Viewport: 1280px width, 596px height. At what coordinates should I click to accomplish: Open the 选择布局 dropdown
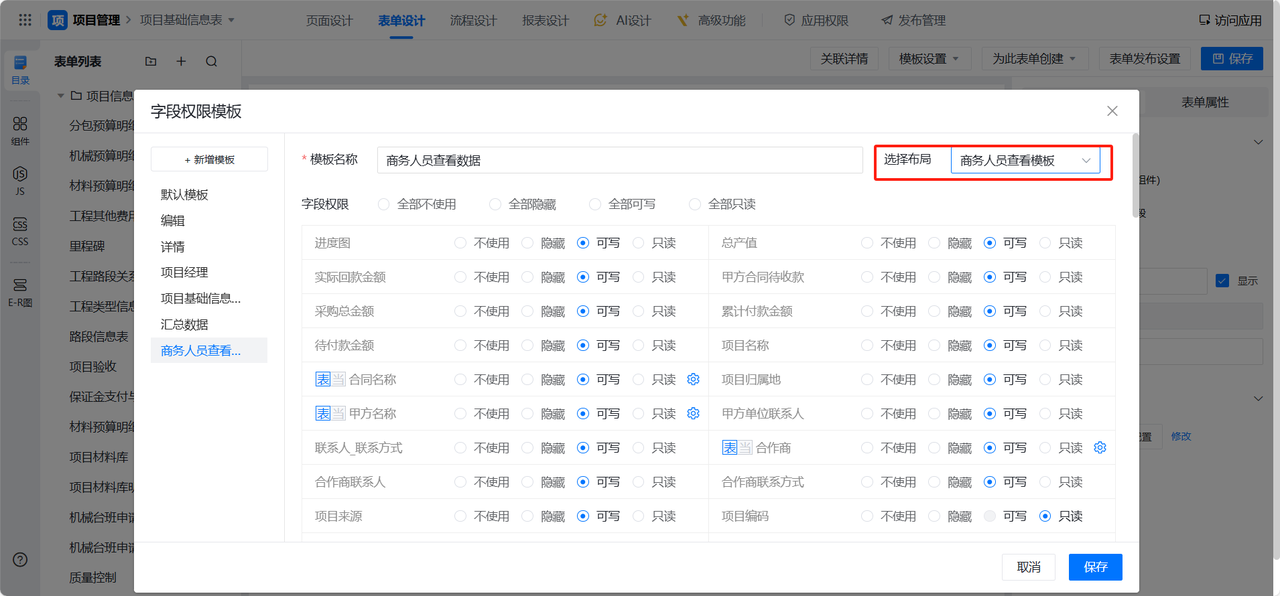(1024, 160)
